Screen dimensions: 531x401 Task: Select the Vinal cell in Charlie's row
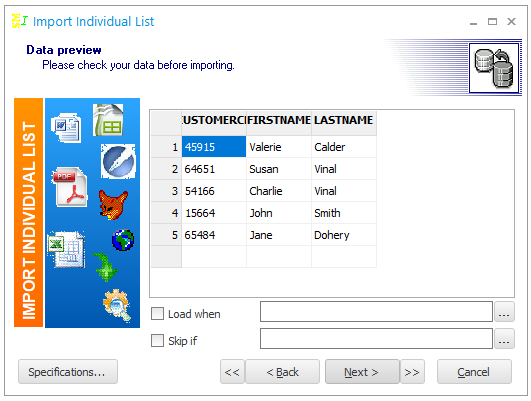[x=344, y=191]
